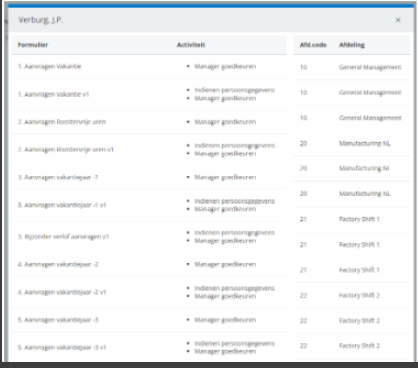Select form '5. Aanvragen vakantiejaar -3 v1'
This screenshot has width=418, height=368.
(62, 347)
